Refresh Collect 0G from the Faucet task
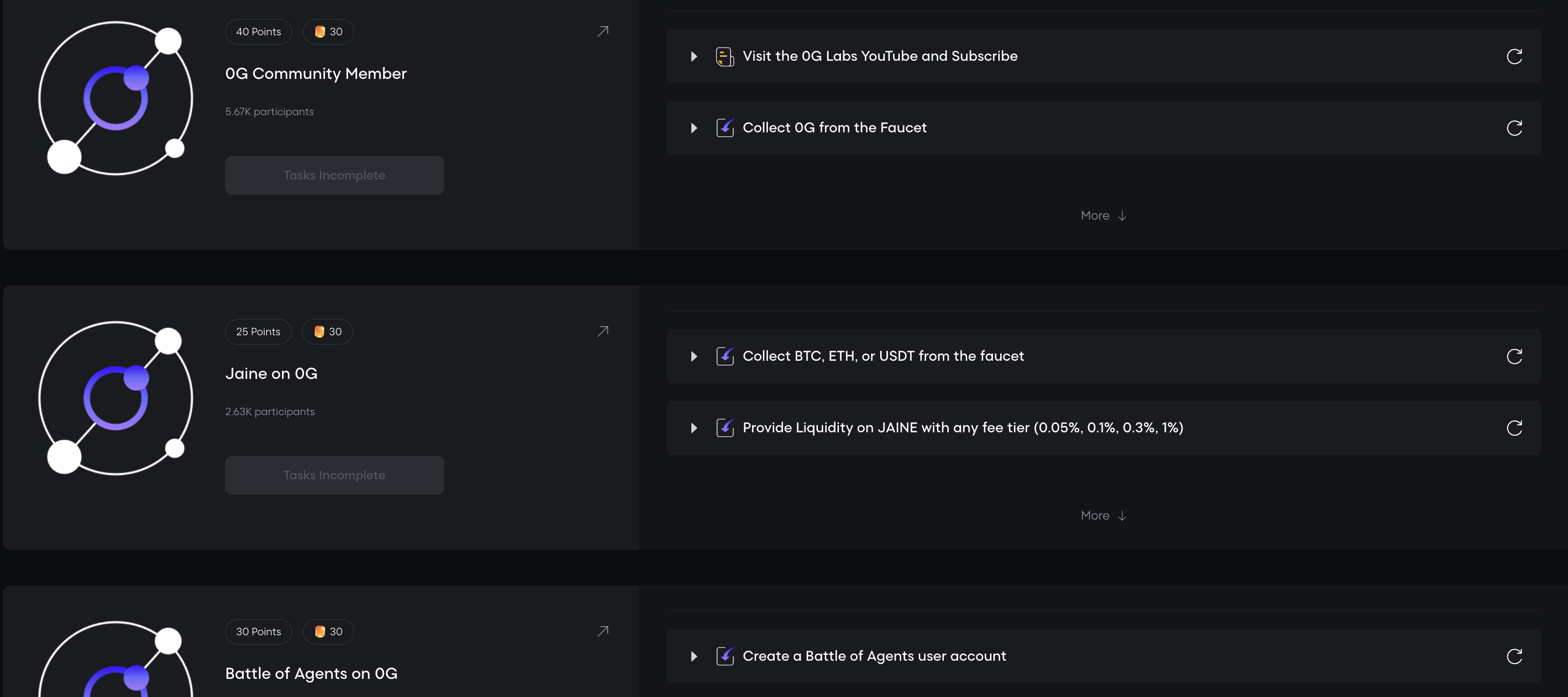Viewport: 1568px width, 697px height. (x=1515, y=128)
